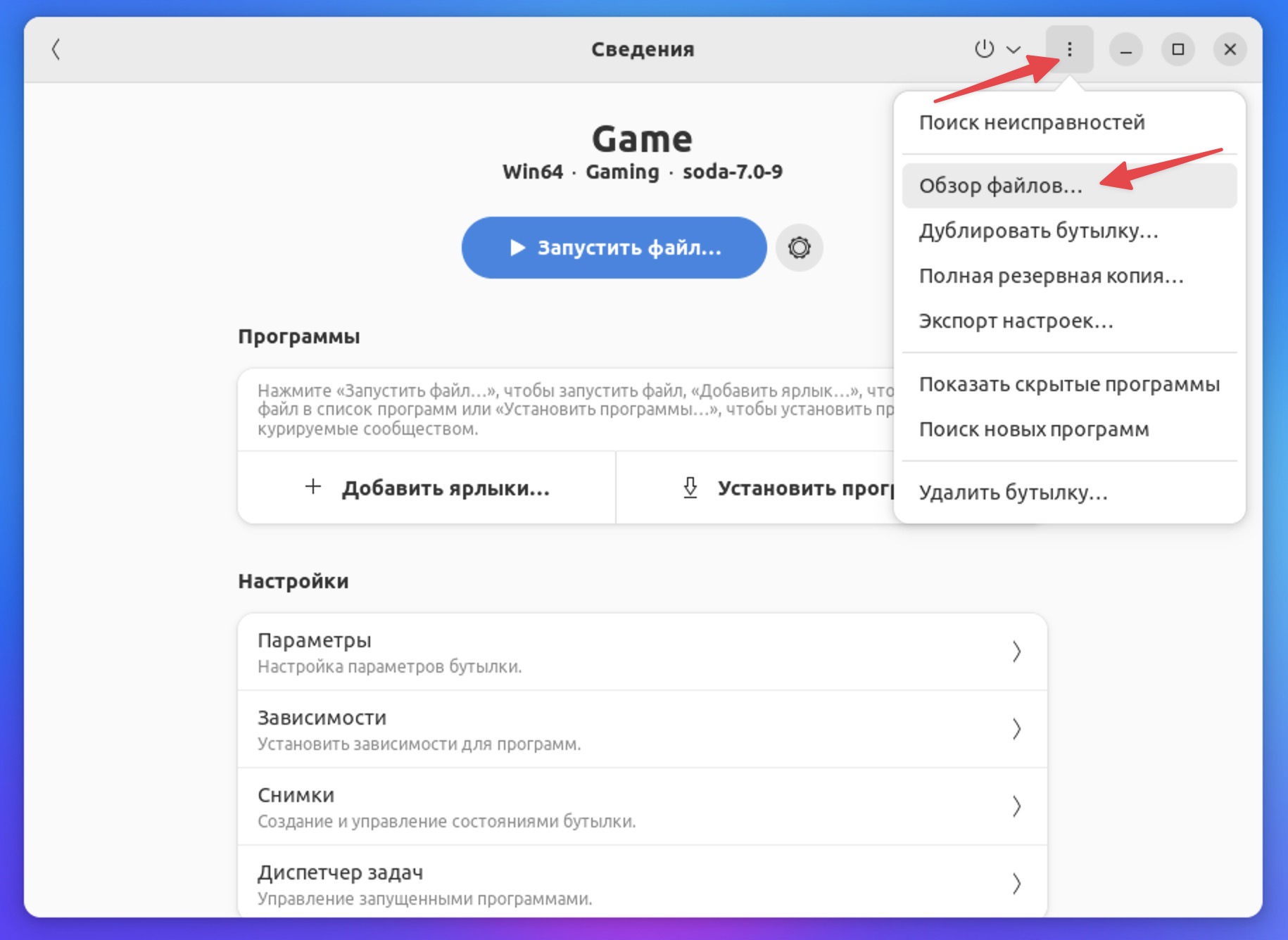Choose Удалить бутылку… from menu
The height and width of the screenshot is (940, 1288).
click(1069, 493)
